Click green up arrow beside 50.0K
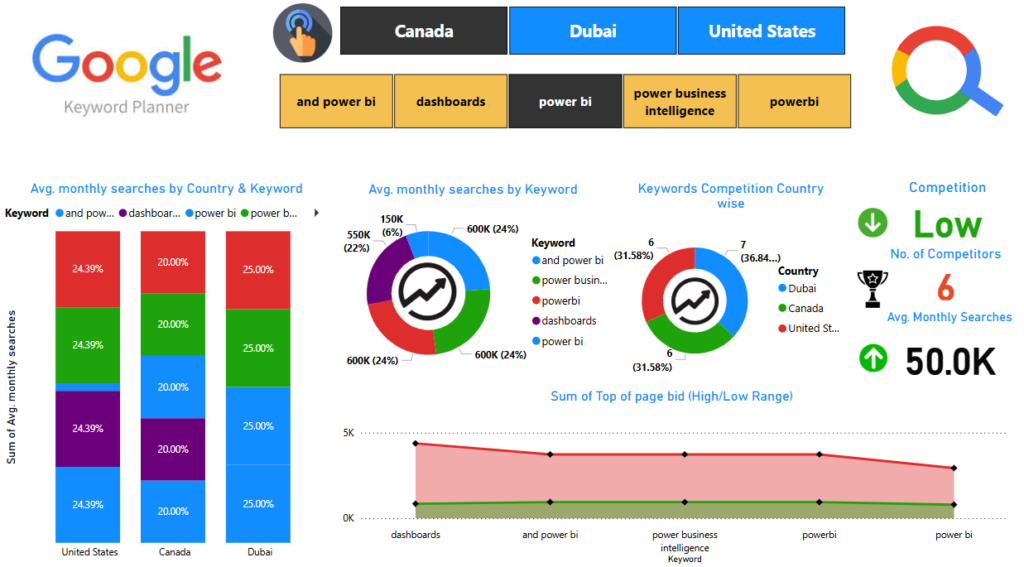The height and width of the screenshot is (567, 1024). click(872, 358)
